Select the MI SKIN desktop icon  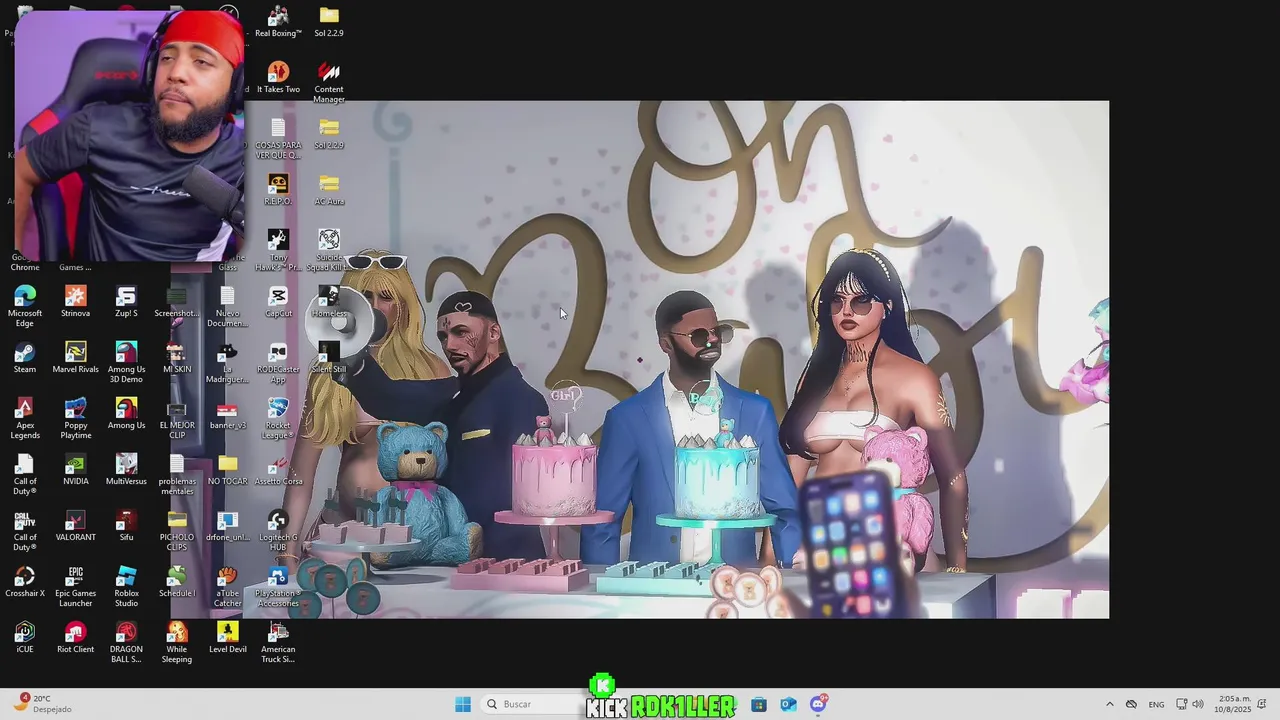coord(177,357)
